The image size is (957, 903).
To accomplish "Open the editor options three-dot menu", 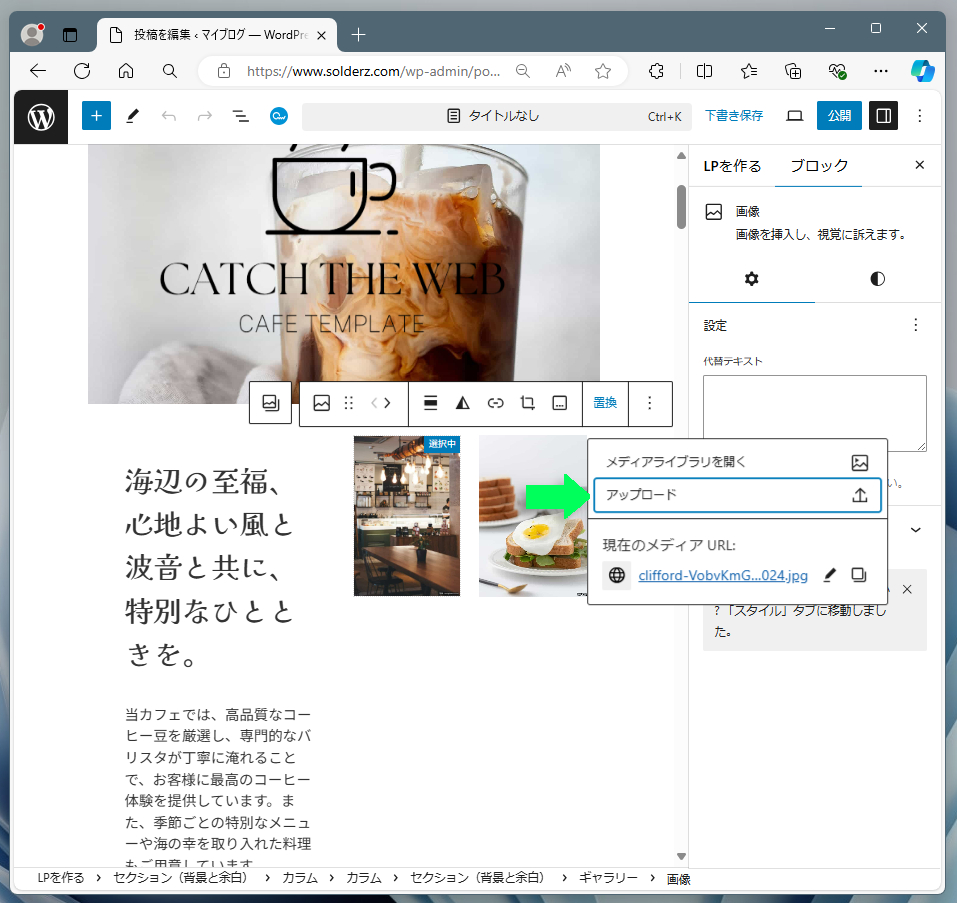I will (x=920, y=116).
